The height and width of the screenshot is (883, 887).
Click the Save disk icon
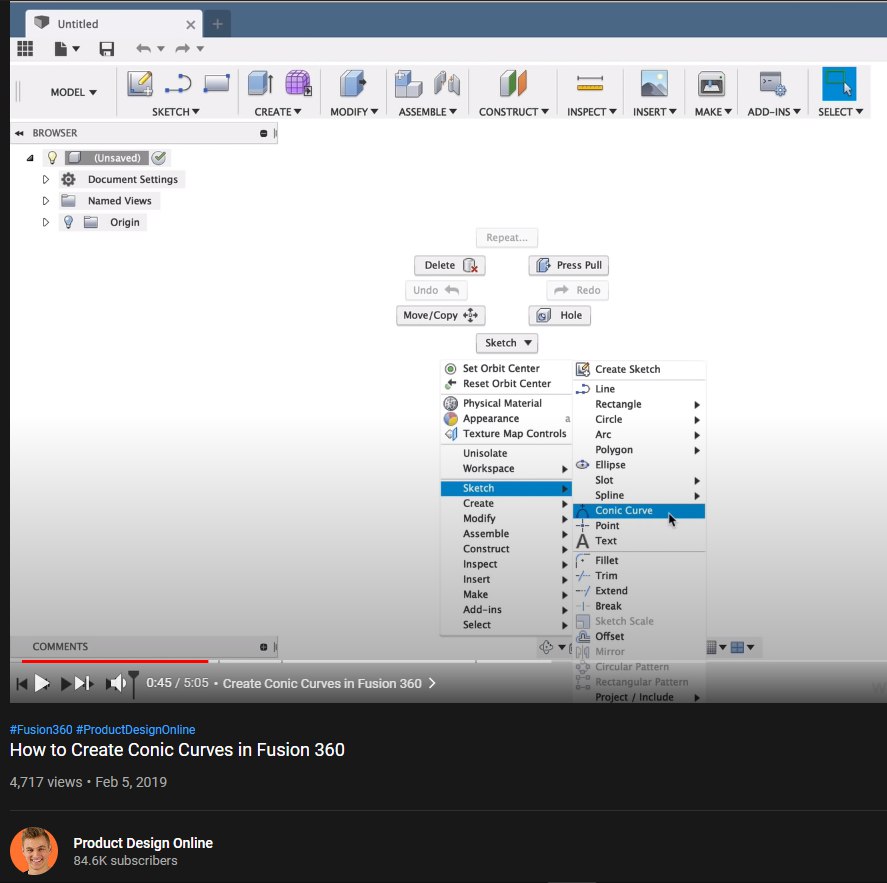[106, 49]
